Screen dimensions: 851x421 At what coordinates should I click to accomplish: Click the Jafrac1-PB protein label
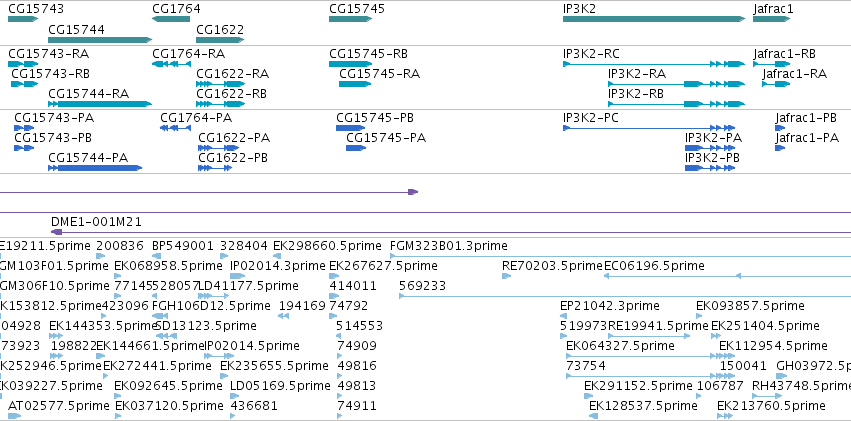(806, 118)
